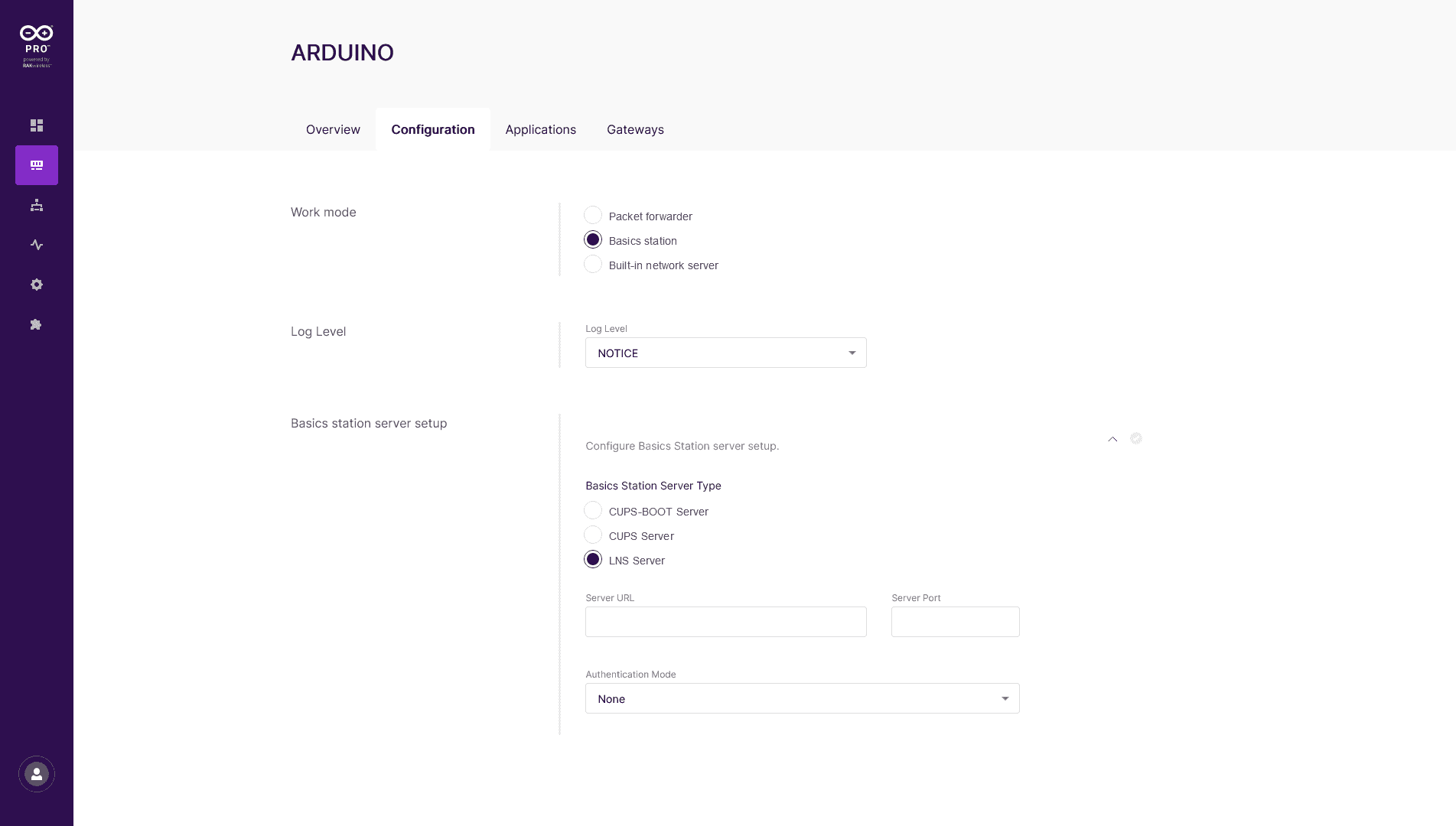Open the Log Level NOTICE dropdown
1456x826 pixels.
(725, 353)
